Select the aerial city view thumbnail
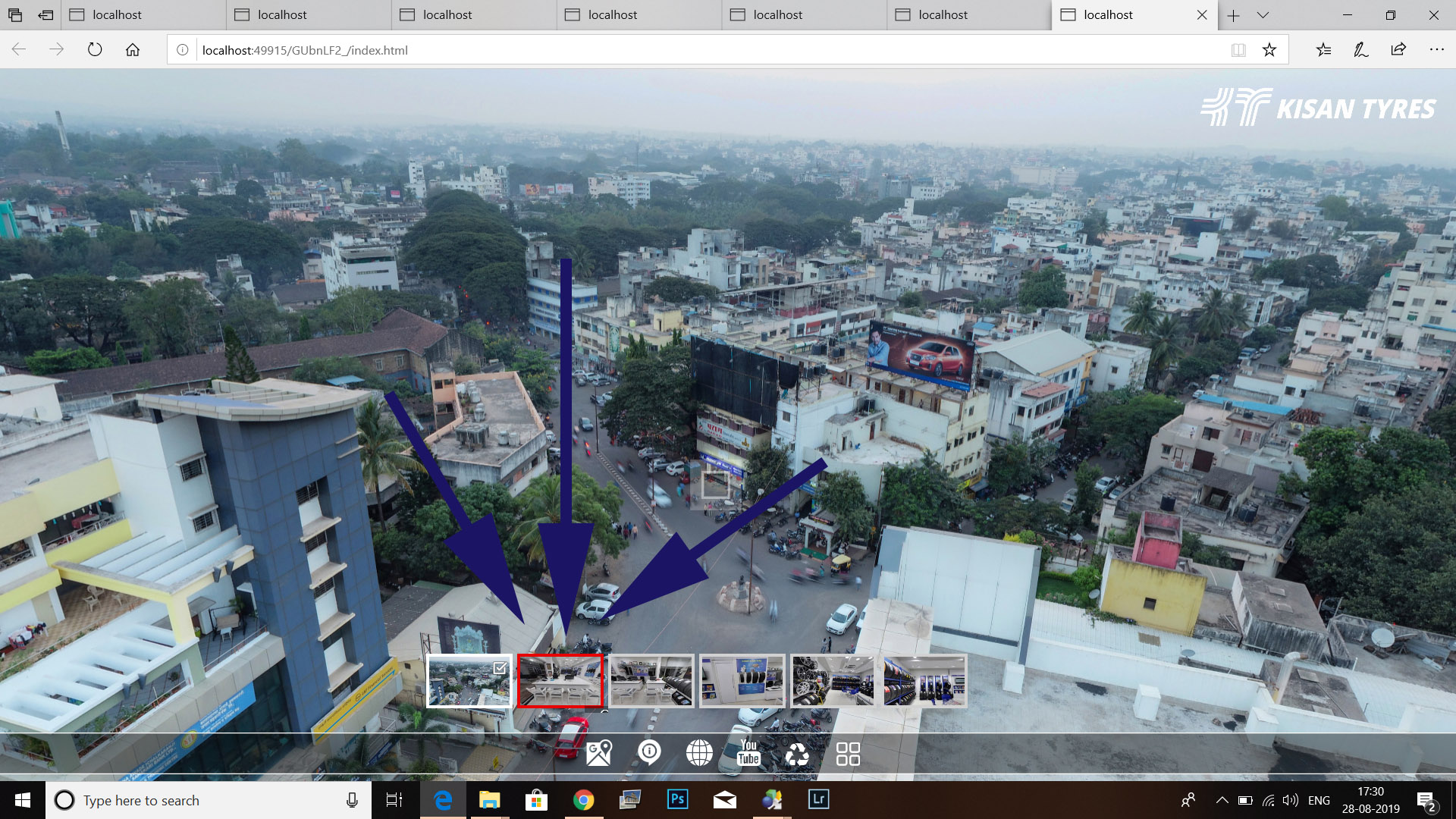 [x=469, y=681]
